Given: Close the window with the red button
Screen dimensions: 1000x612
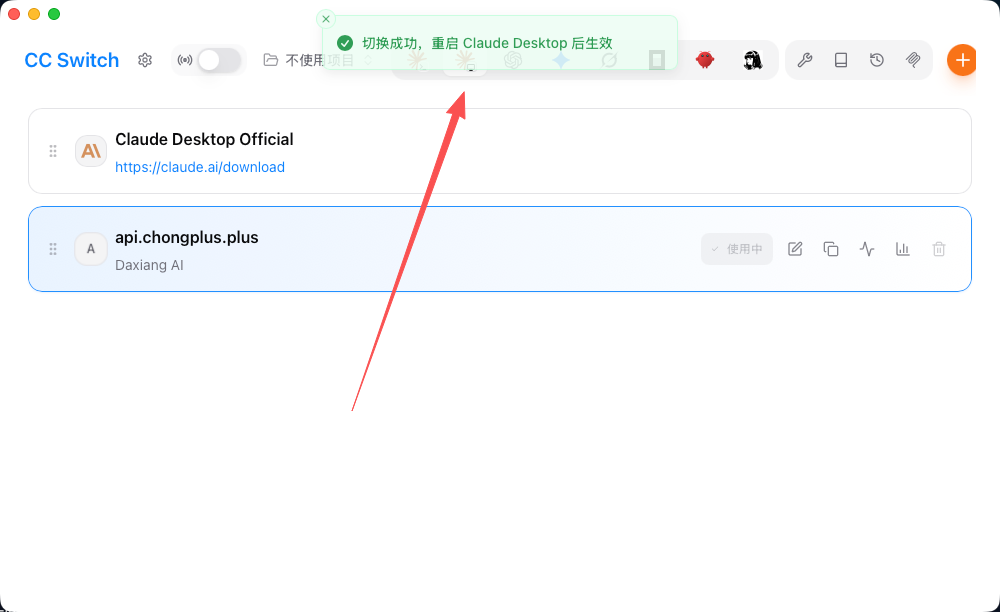Looking at the screenshot, I should coord(14,14).
